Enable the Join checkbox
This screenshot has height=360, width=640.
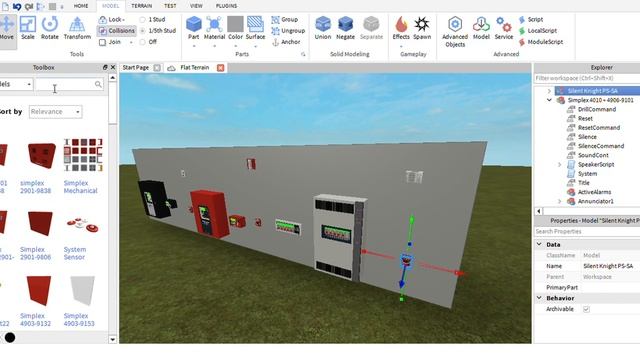(102, 42)
